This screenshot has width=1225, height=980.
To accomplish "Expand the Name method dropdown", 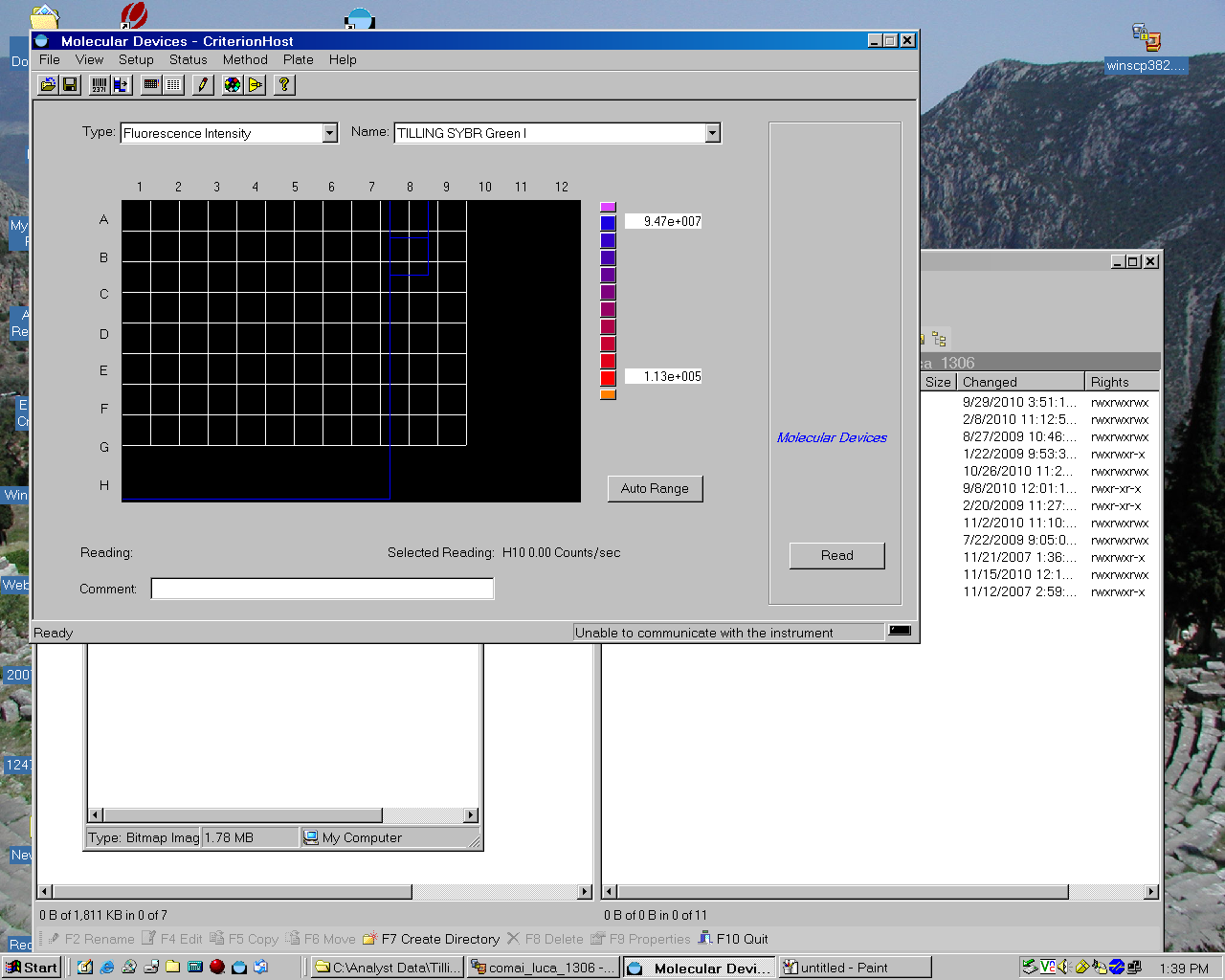I will (712, 133).
